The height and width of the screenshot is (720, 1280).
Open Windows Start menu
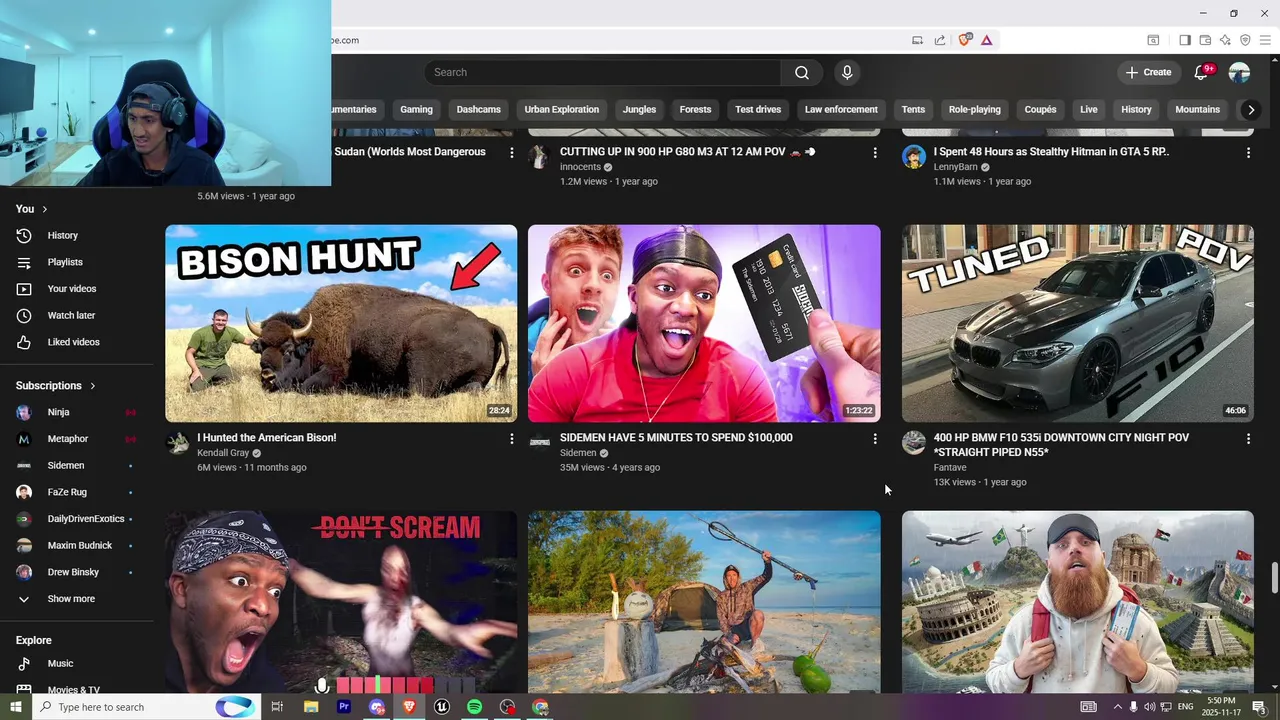[16, 707]
